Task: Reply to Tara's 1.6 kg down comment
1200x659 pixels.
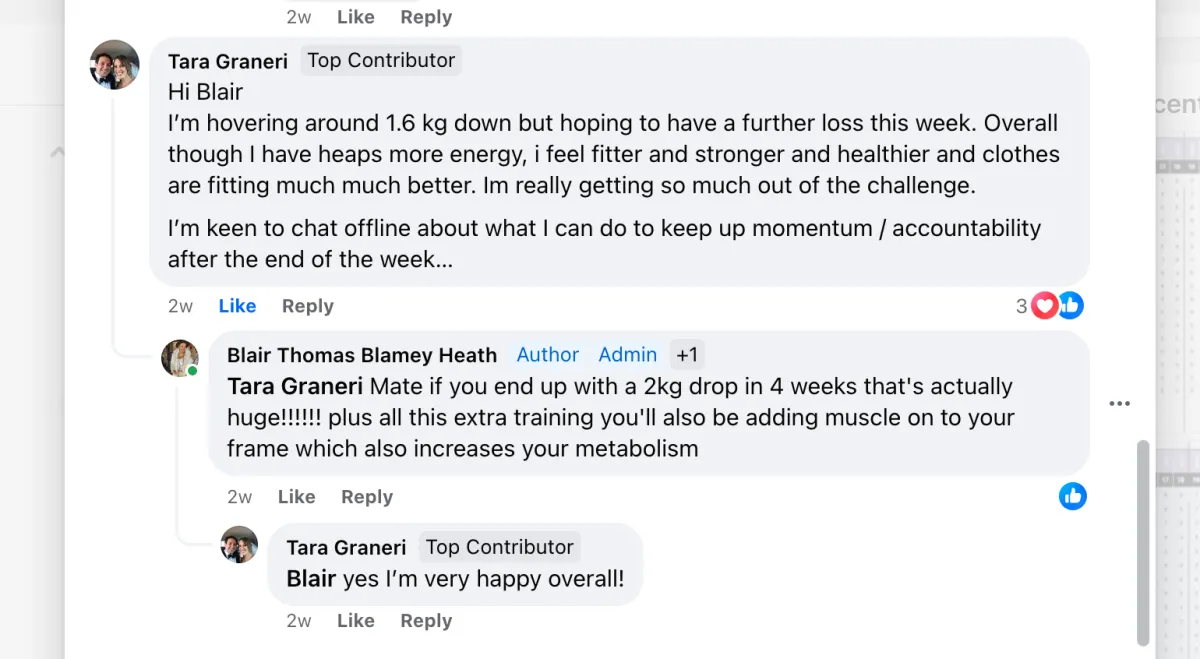Action: coord(307,306)
